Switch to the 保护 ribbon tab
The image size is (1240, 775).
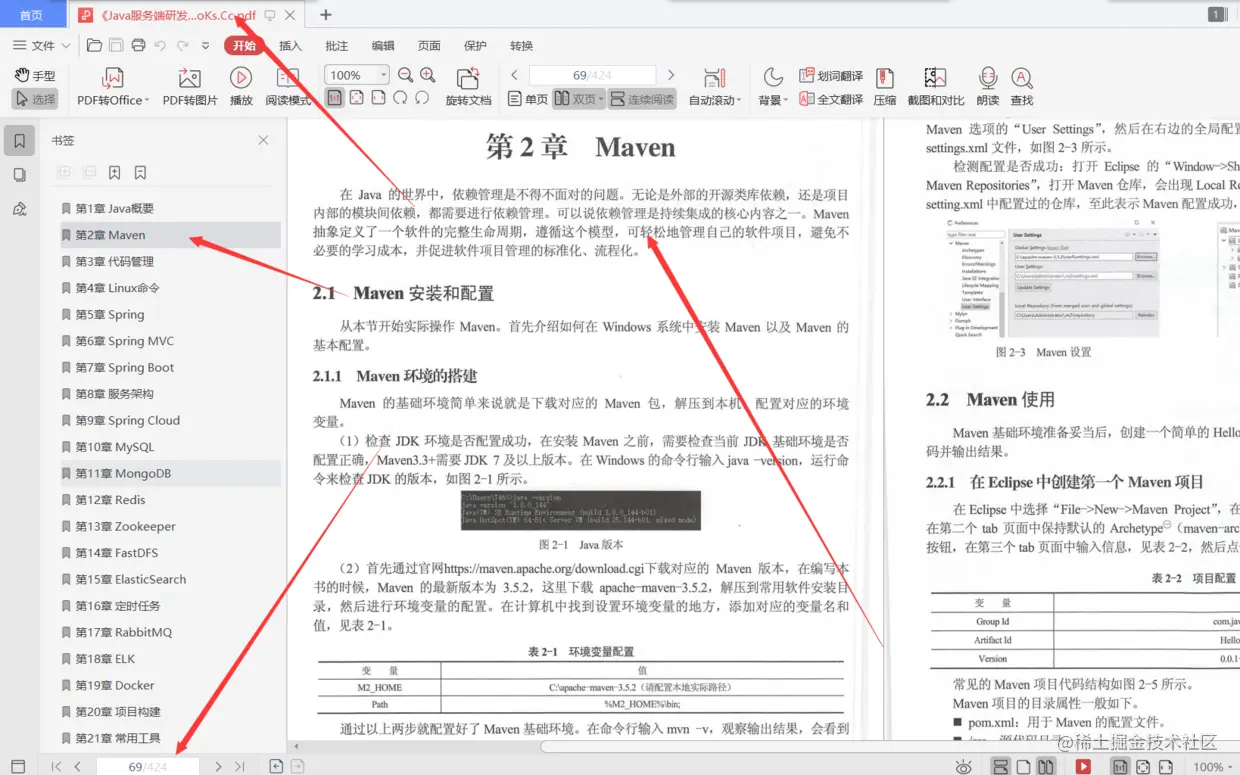[475, 45]
